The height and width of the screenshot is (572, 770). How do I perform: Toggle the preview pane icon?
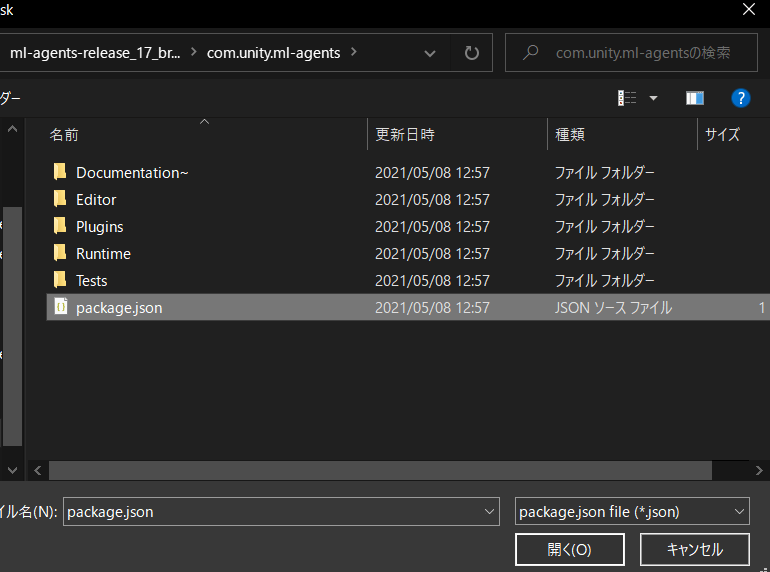[695, 98]
